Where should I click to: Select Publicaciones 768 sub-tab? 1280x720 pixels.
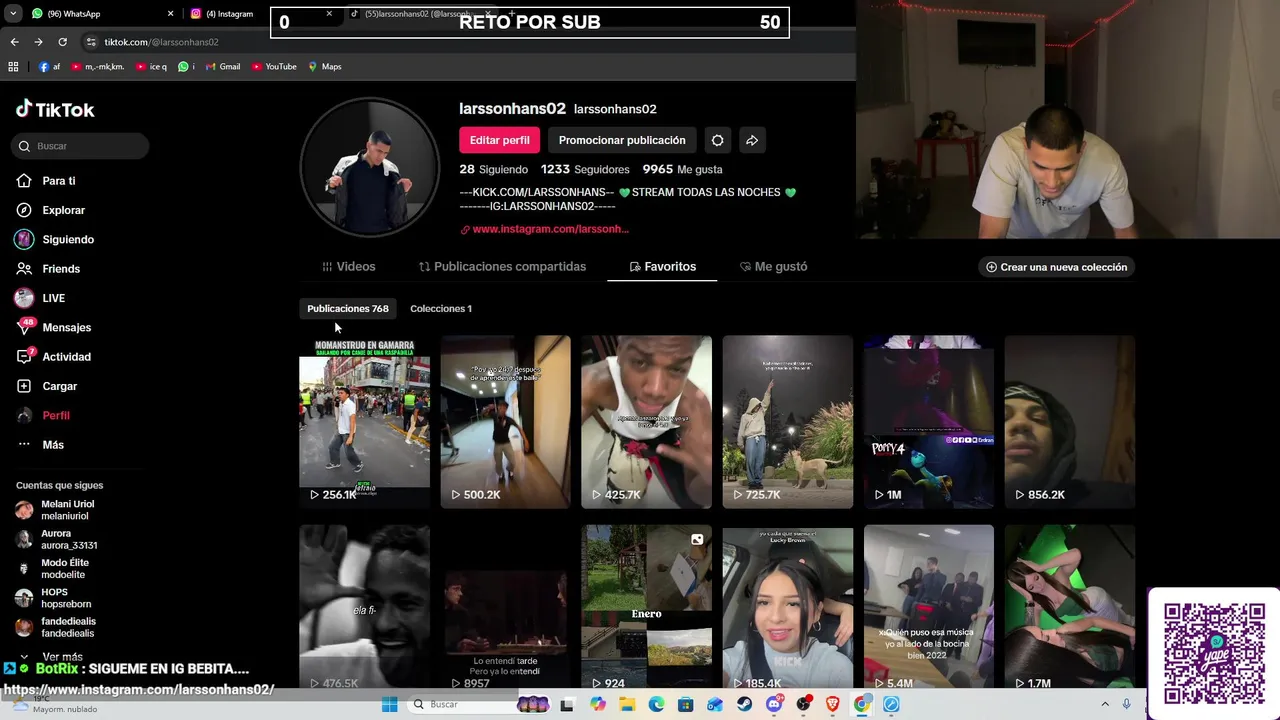348,308
